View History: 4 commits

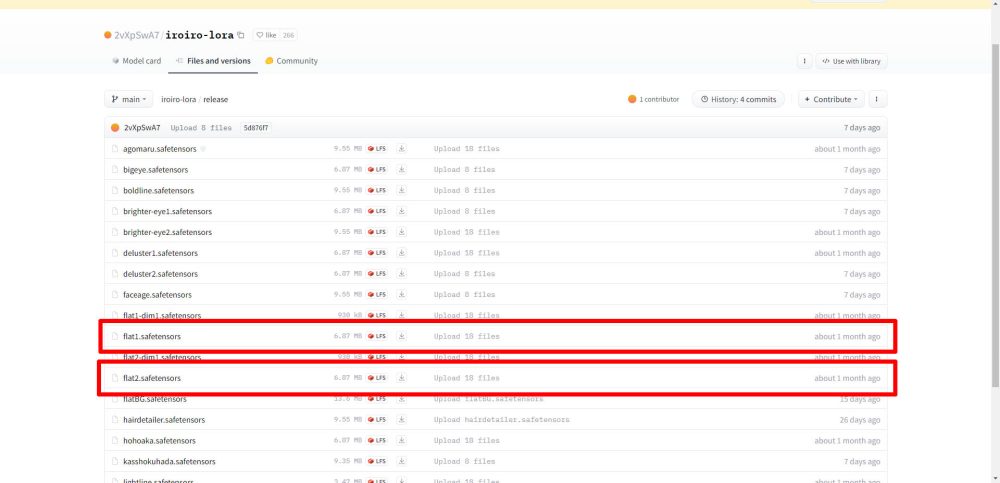pos(739,100)
